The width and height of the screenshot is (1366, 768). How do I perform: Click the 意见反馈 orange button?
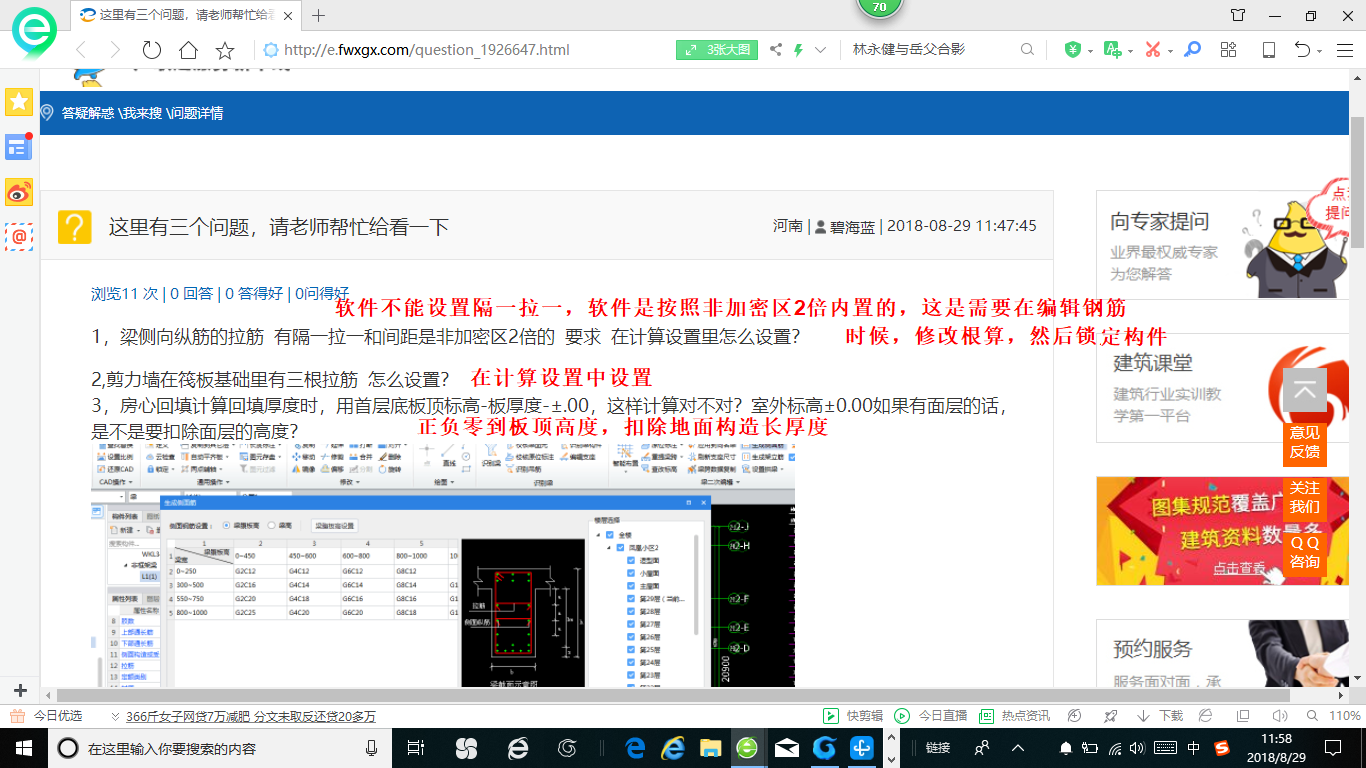tap(1304, 442)
